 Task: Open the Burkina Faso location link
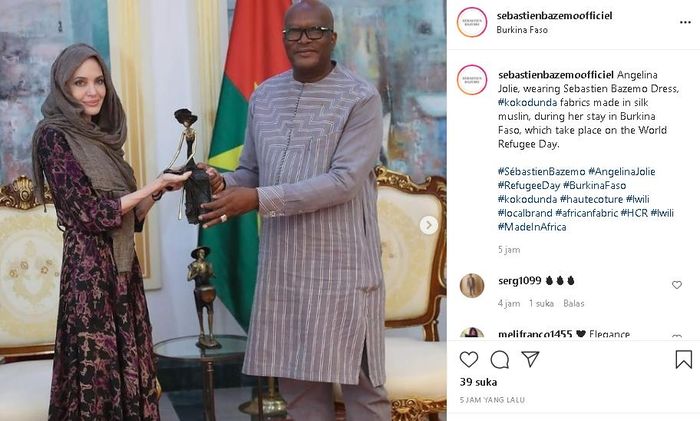click(522, 30)
